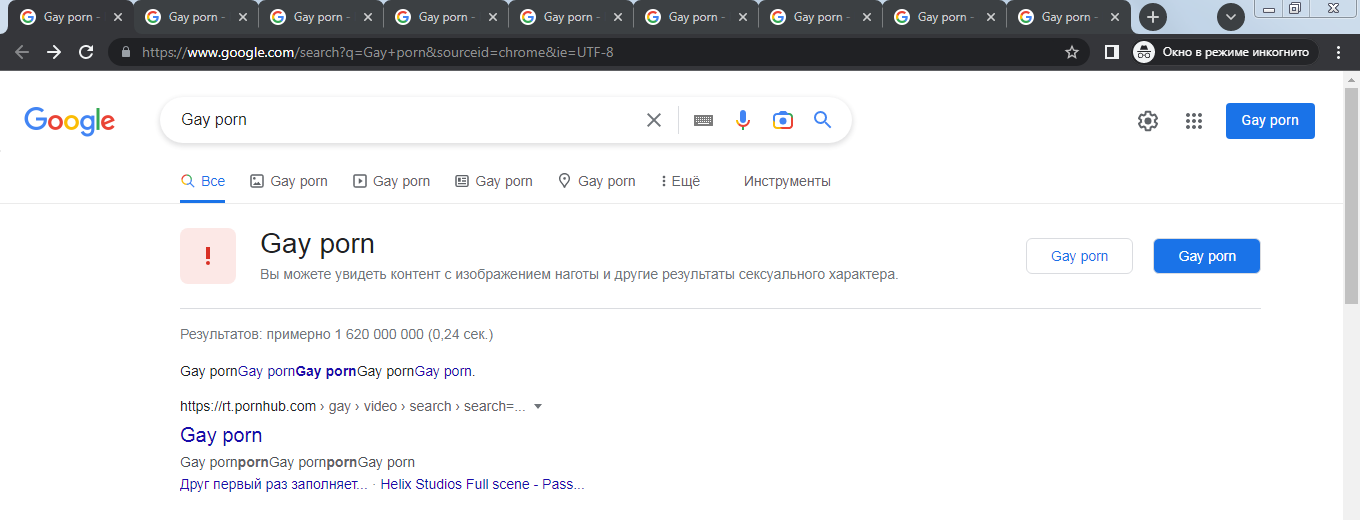Screen dimensions: 1360x520
Task: Open the Друг первый раз заполняет... sublink
Action: click(x=274, y=484)
